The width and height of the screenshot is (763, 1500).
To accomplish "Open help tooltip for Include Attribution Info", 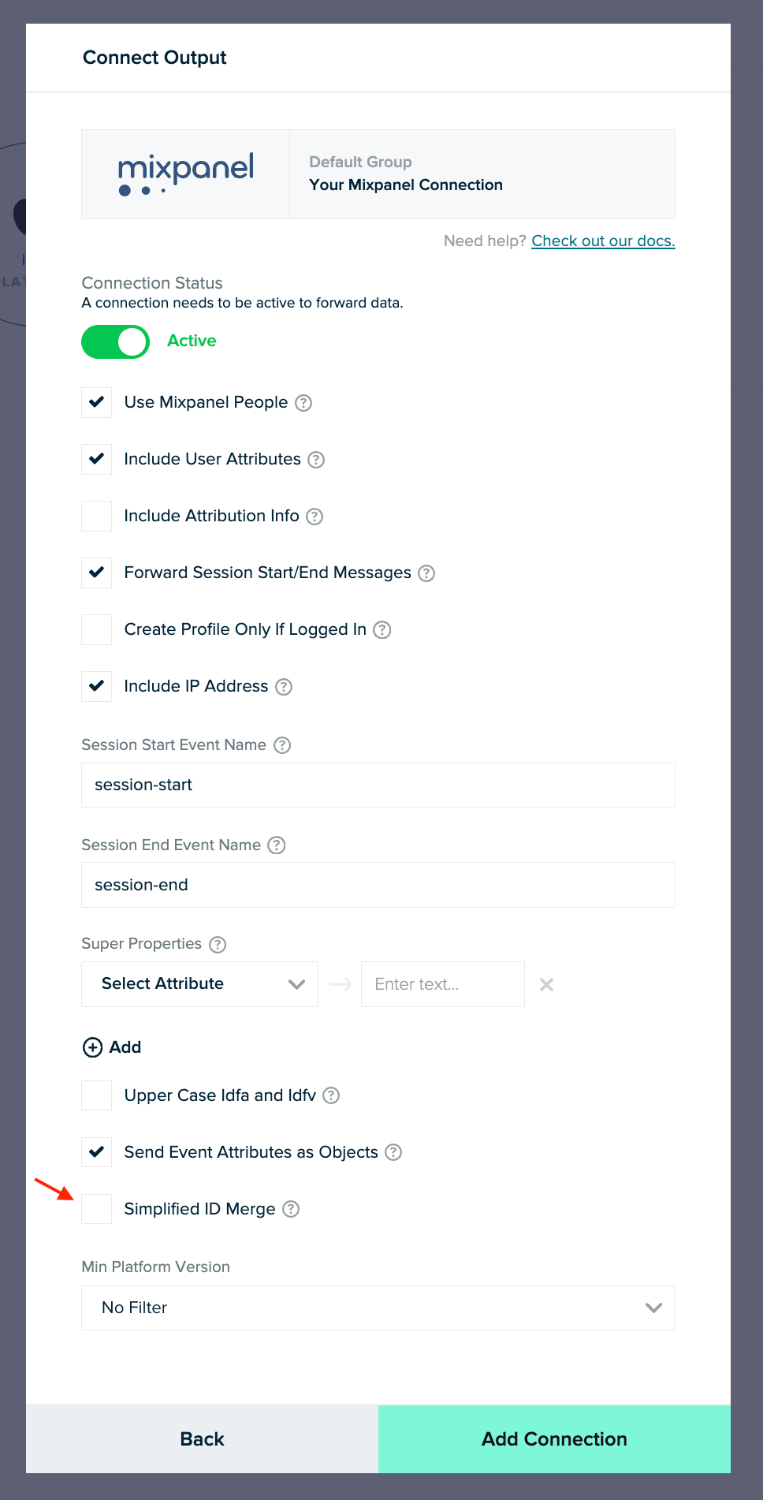I will (x=314, y=517).
